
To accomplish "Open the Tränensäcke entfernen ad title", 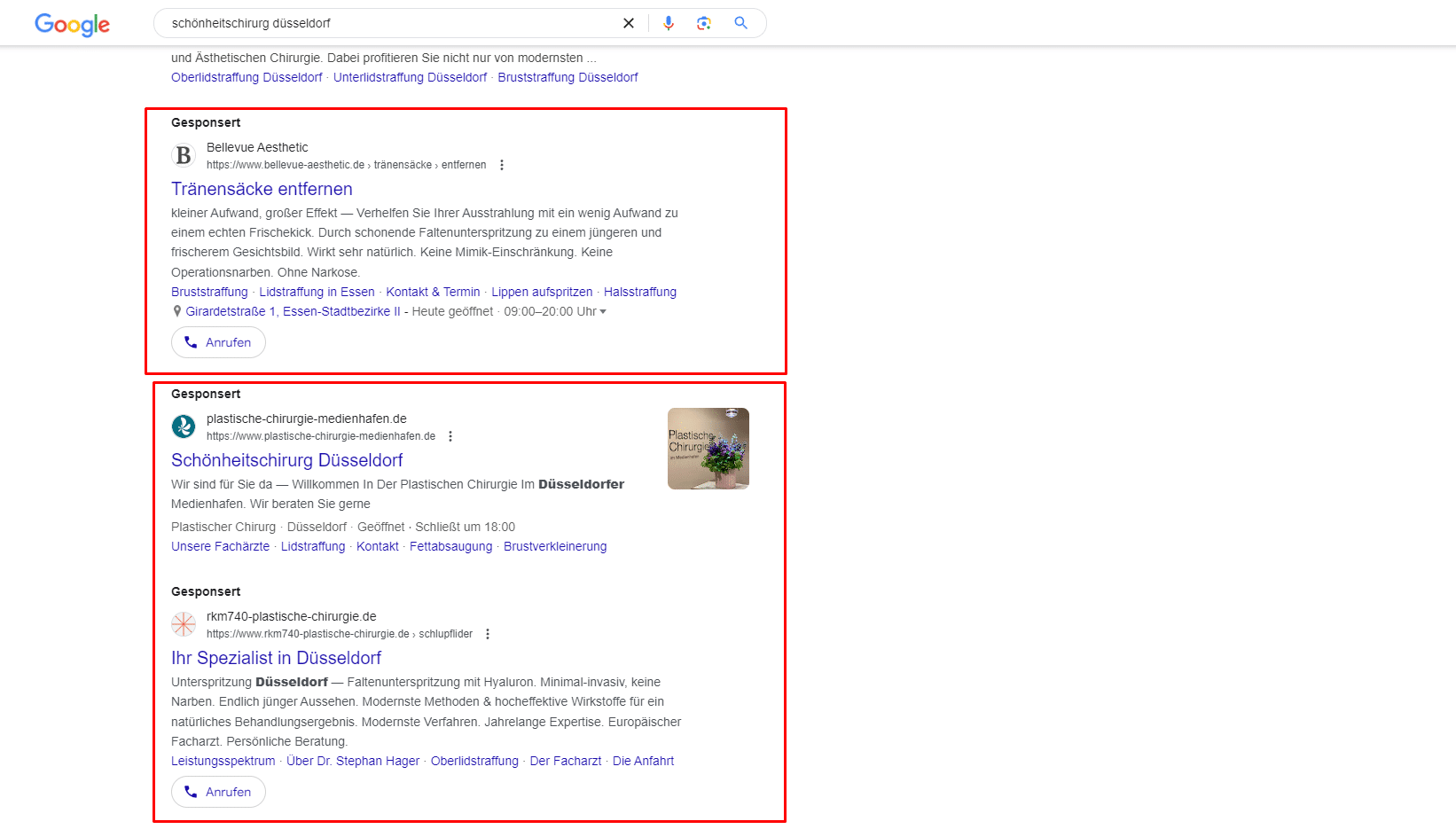I will [x=262, y=189].
